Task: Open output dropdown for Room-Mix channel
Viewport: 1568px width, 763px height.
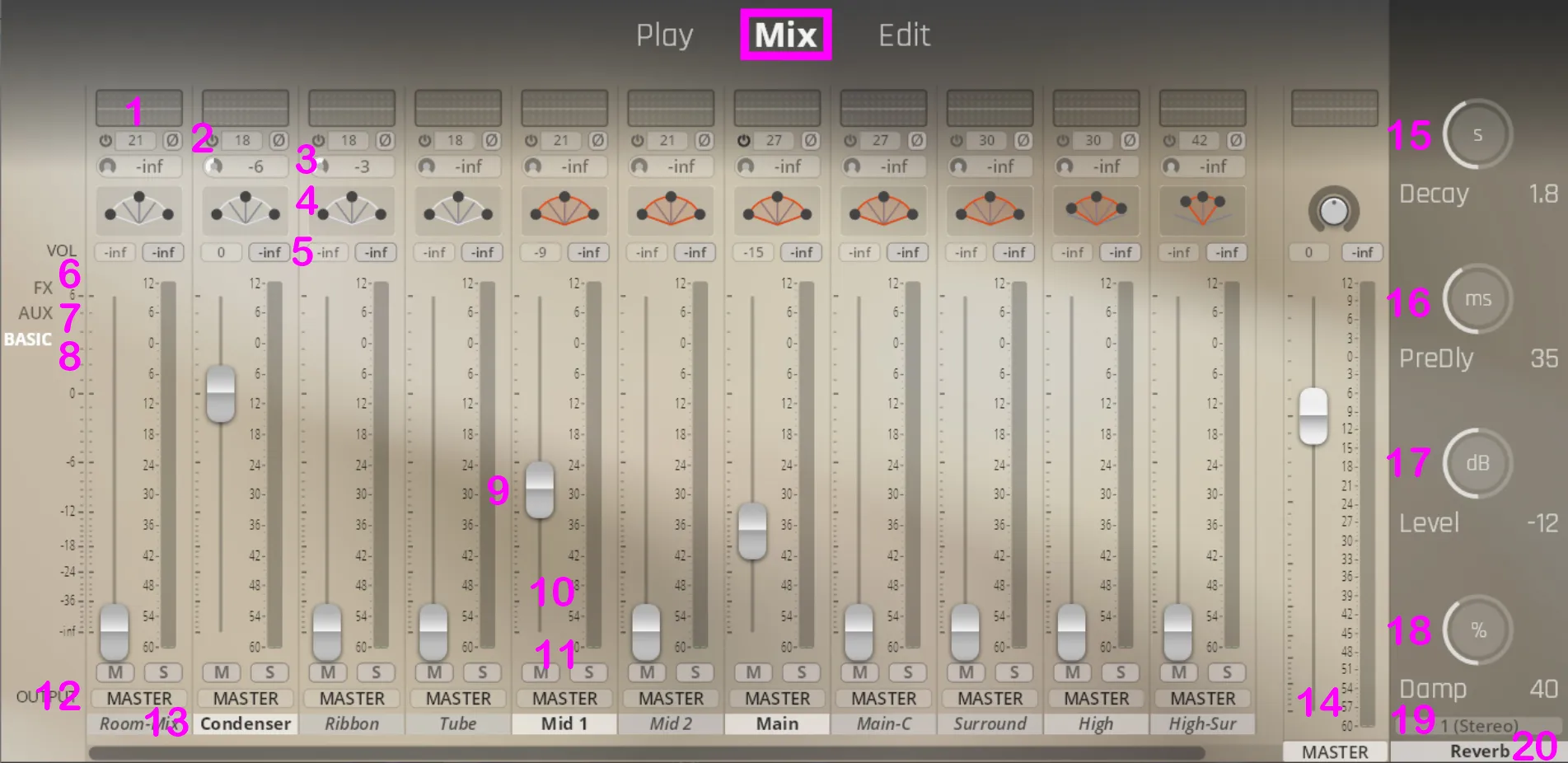Action: (139, 699)
